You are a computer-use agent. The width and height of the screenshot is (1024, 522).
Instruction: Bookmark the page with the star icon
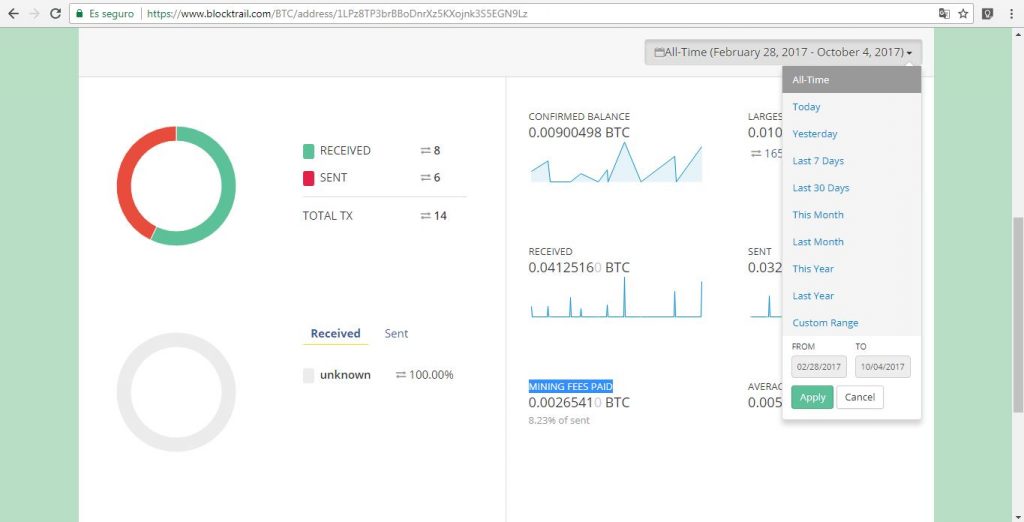tap(963, 14)
